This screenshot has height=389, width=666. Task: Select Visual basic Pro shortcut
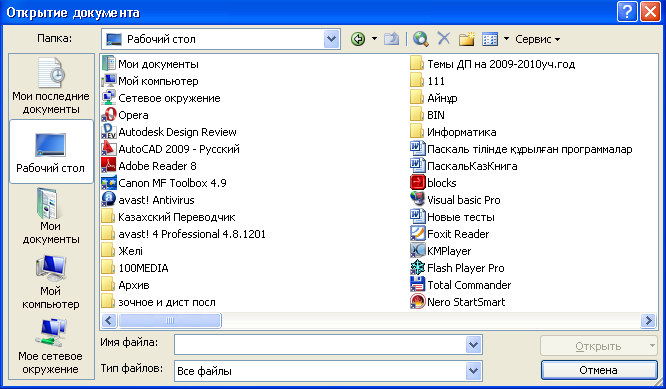coord(455,200)
